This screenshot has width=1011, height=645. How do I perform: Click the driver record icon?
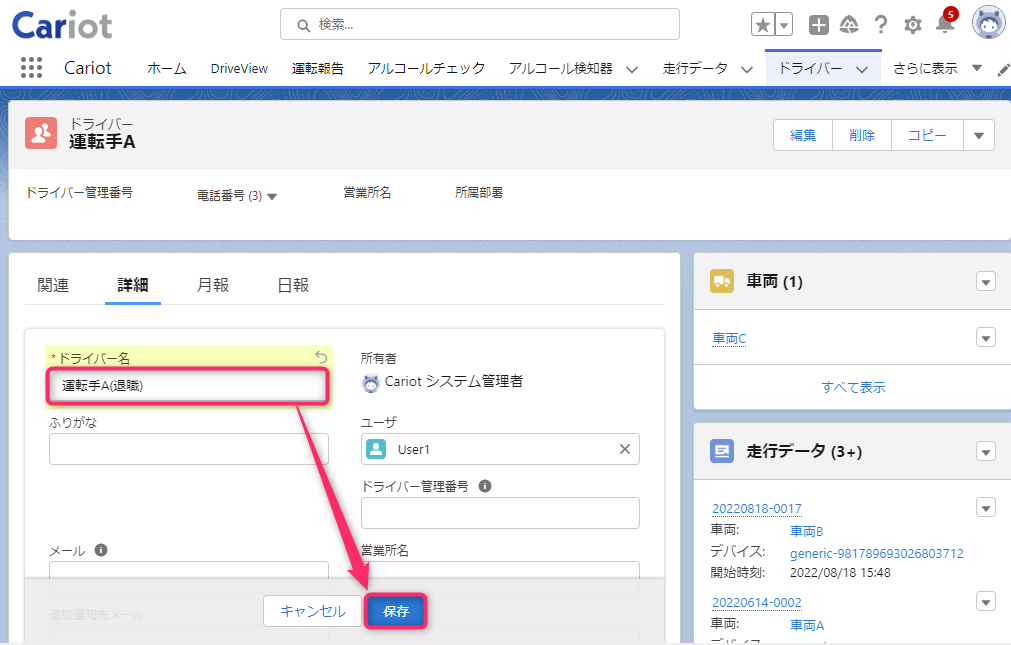[x=41, y=133]
